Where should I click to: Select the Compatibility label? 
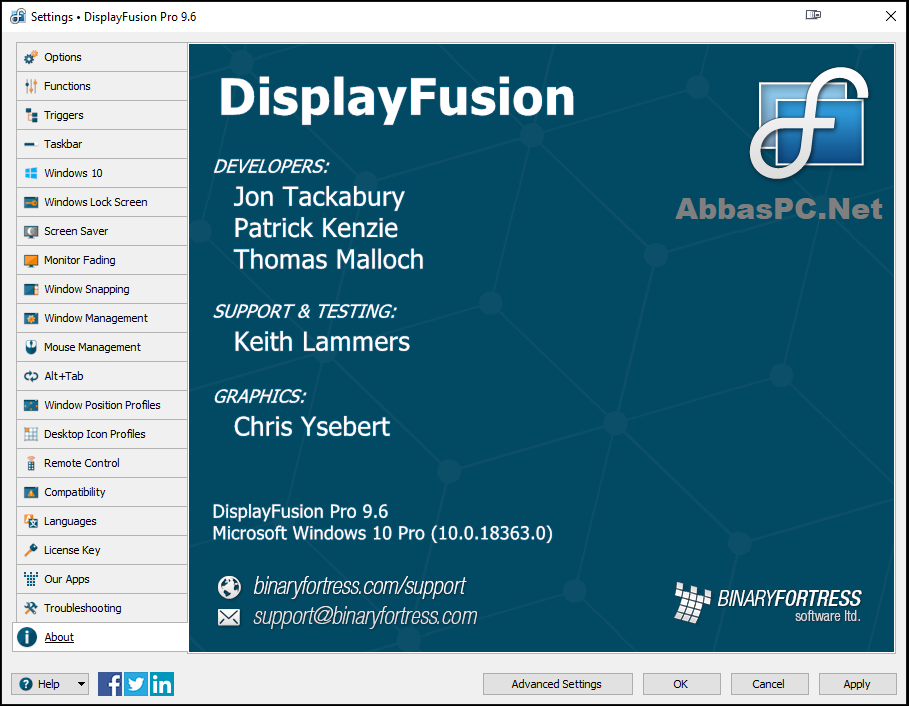click(75, 492)
